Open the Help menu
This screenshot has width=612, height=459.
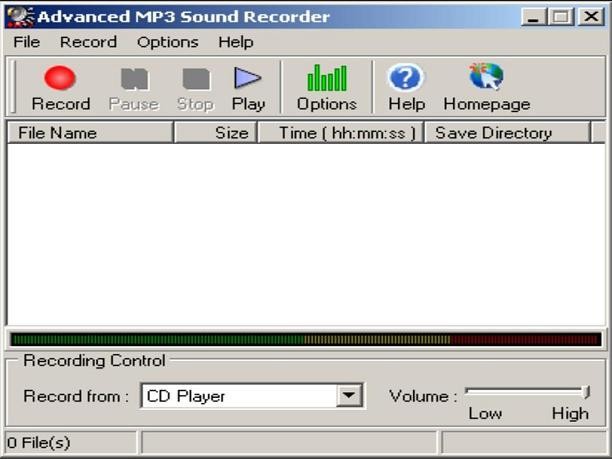[236, 42]
